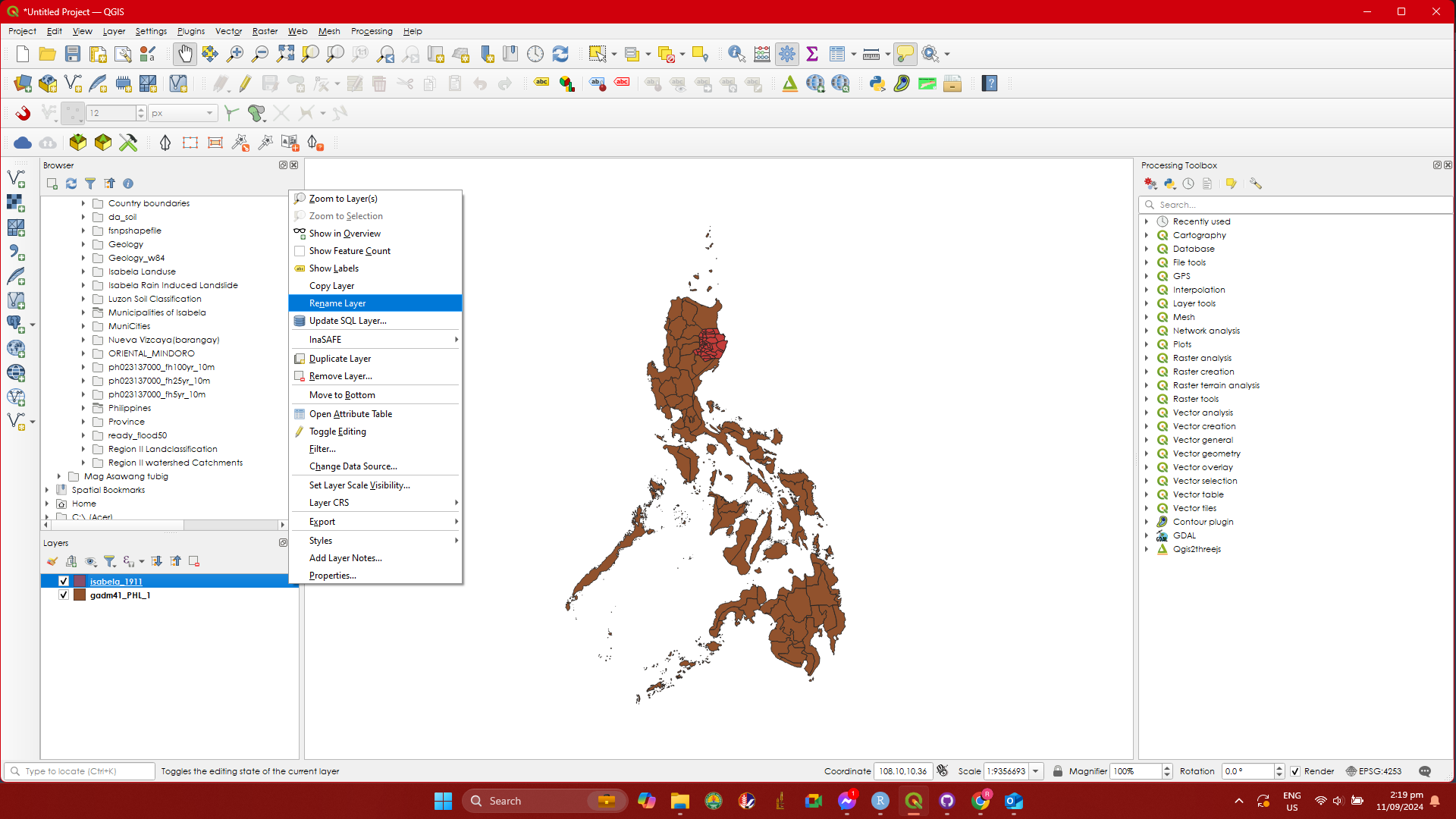Screen dimensions: 1456x819
Task: Click the Identify Features tool icon
Action: 736,54
